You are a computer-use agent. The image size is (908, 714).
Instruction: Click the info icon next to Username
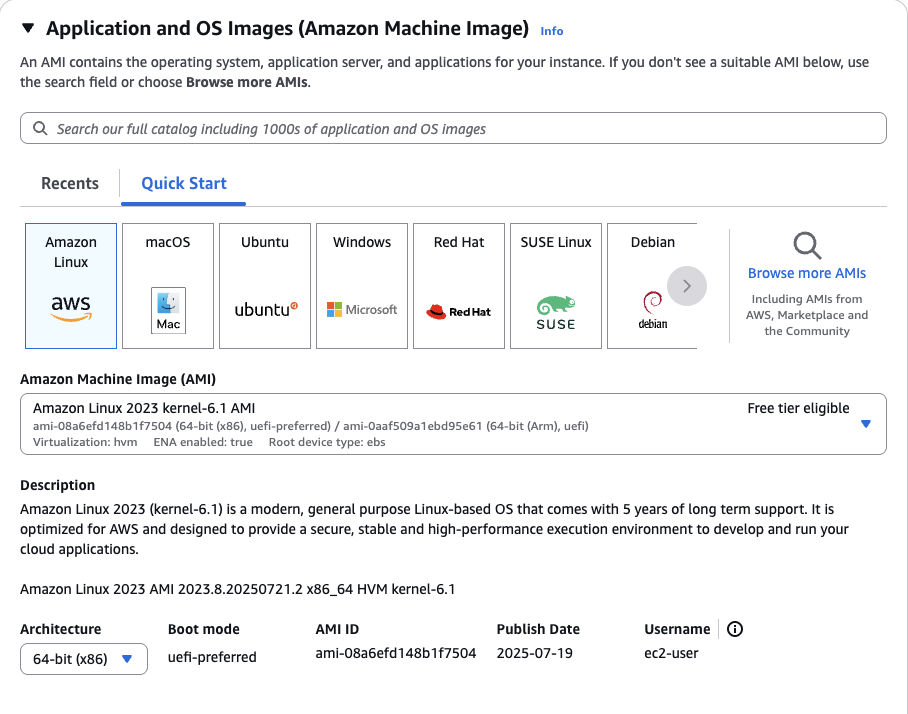click(x=735, y=629)
